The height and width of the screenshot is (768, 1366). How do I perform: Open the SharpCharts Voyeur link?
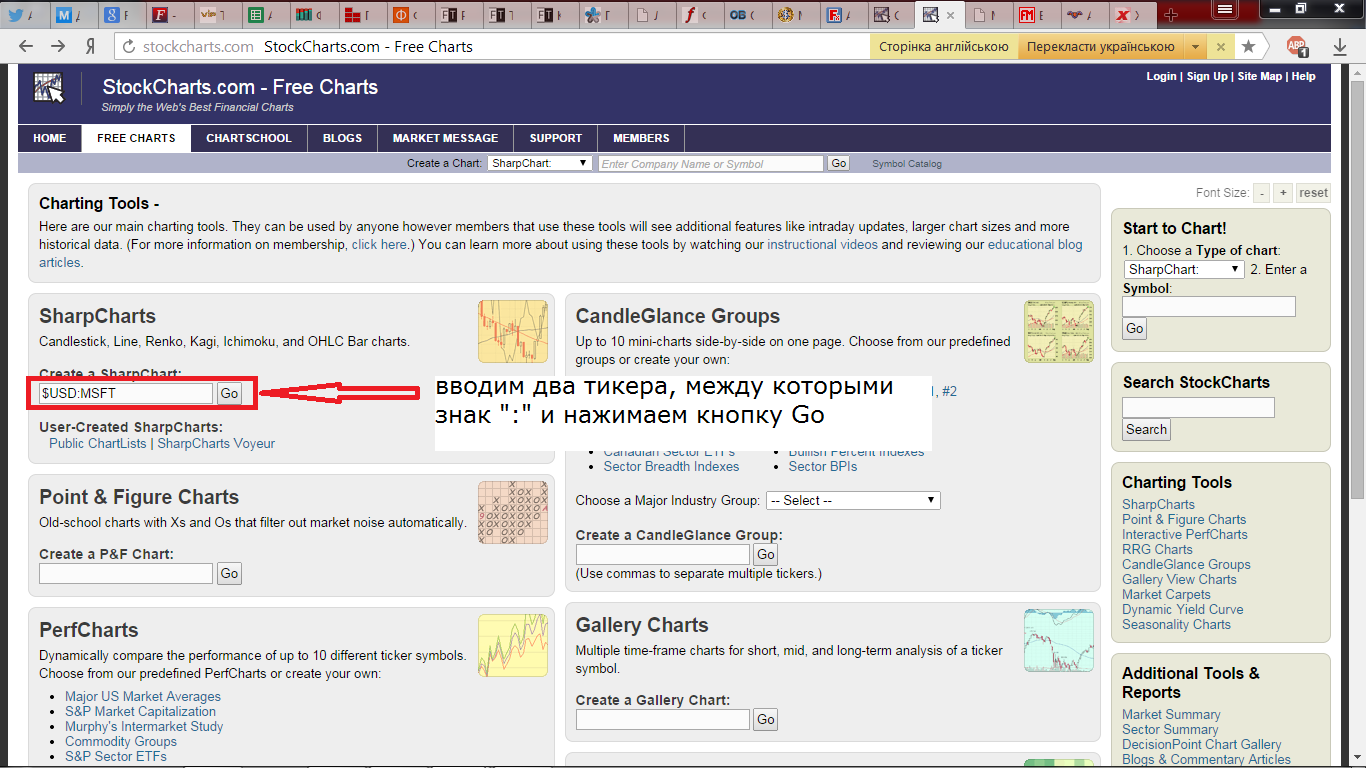[216, 443]
